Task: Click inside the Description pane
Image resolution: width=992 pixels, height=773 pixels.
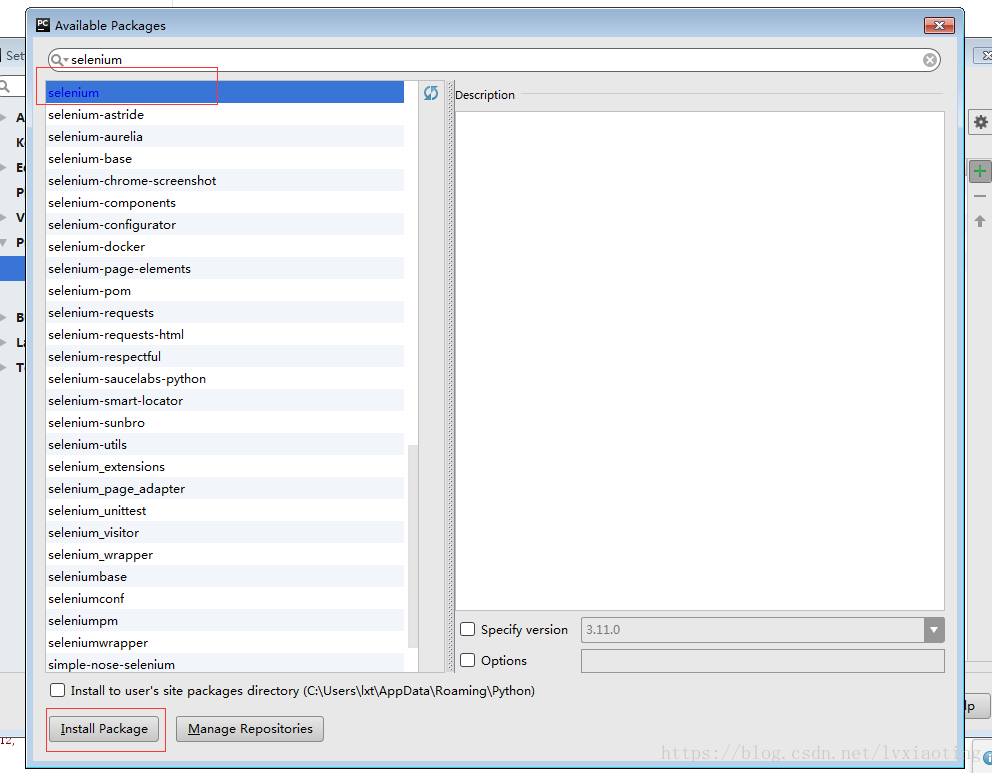Action: (700, 361)
